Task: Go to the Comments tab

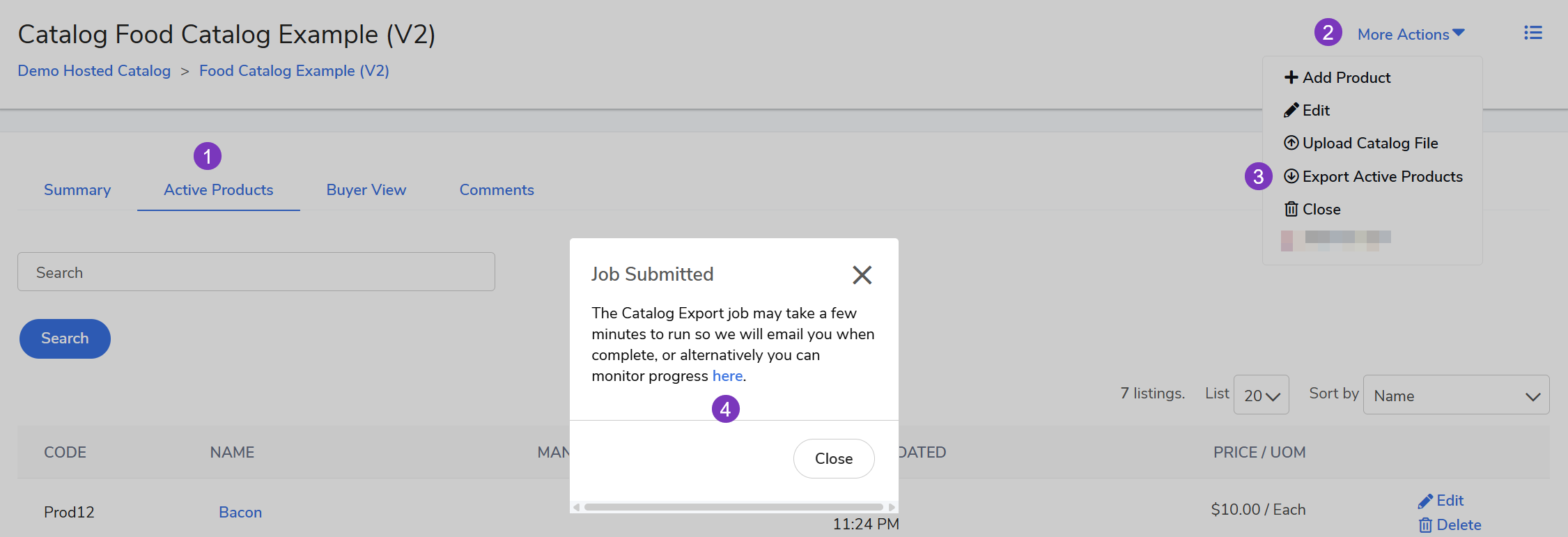Action: [496, 190]
